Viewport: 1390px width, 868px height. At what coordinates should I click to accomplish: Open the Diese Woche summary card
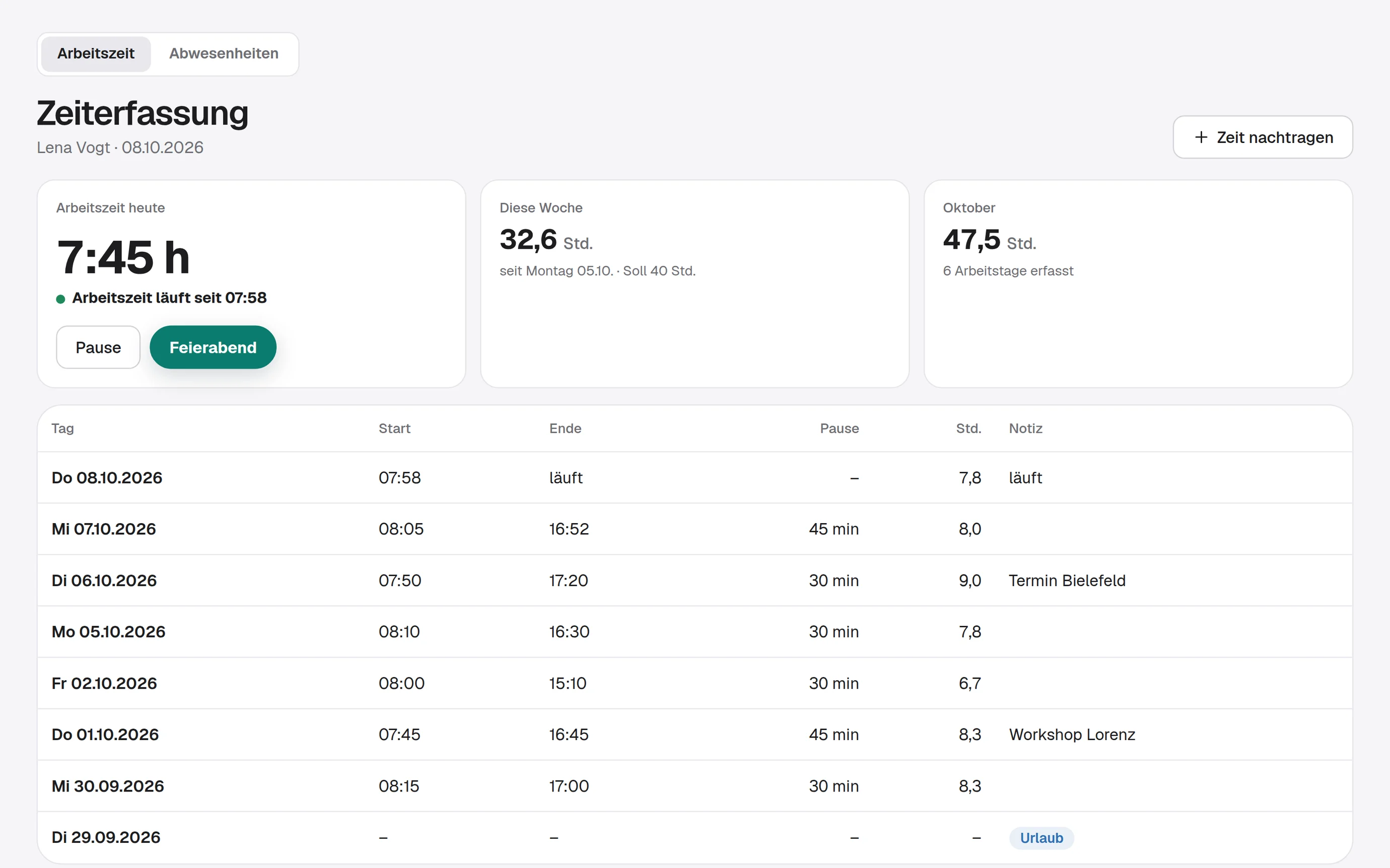[694, 283]
